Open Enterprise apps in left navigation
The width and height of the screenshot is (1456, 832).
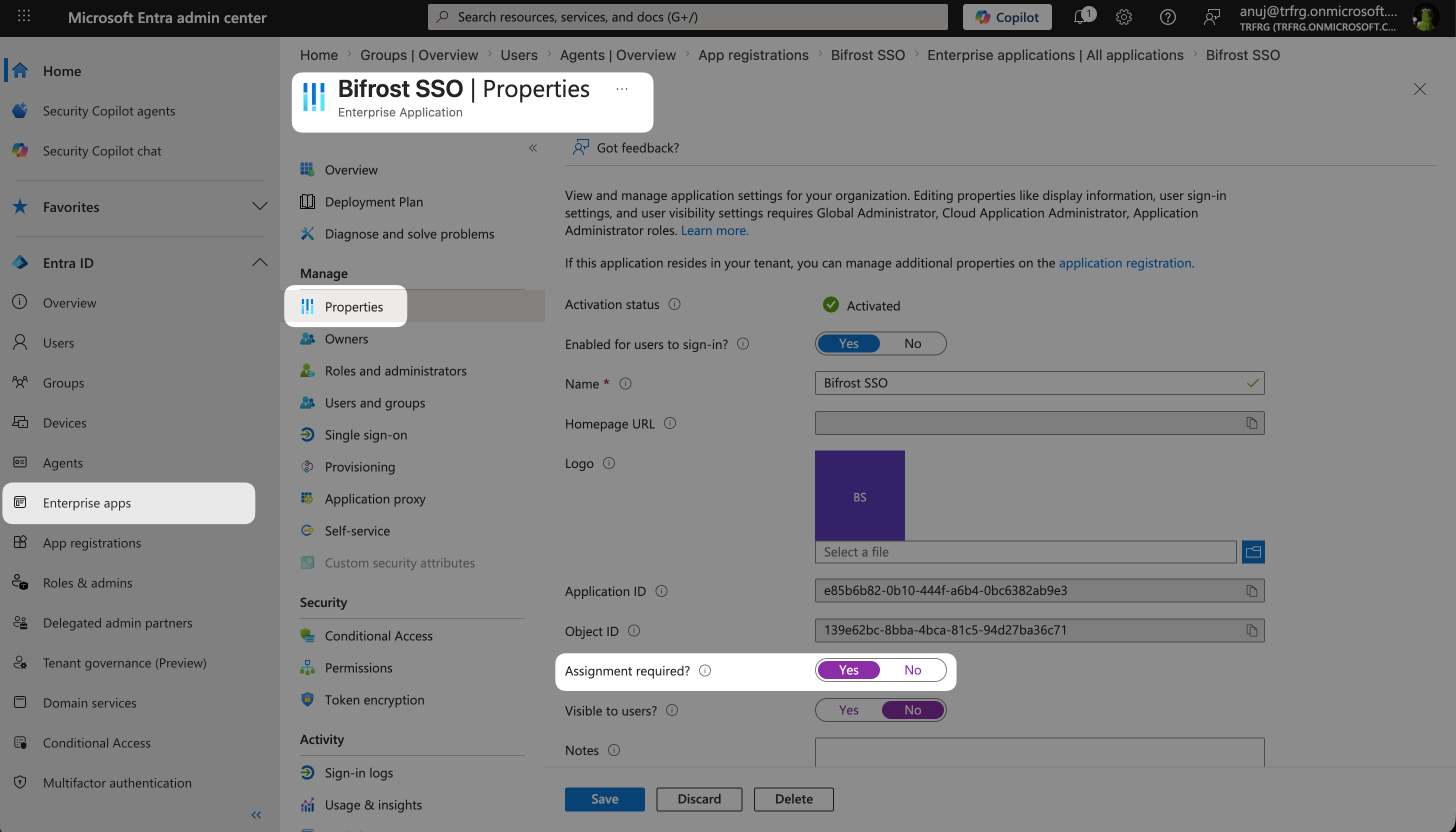coord(129,503)
